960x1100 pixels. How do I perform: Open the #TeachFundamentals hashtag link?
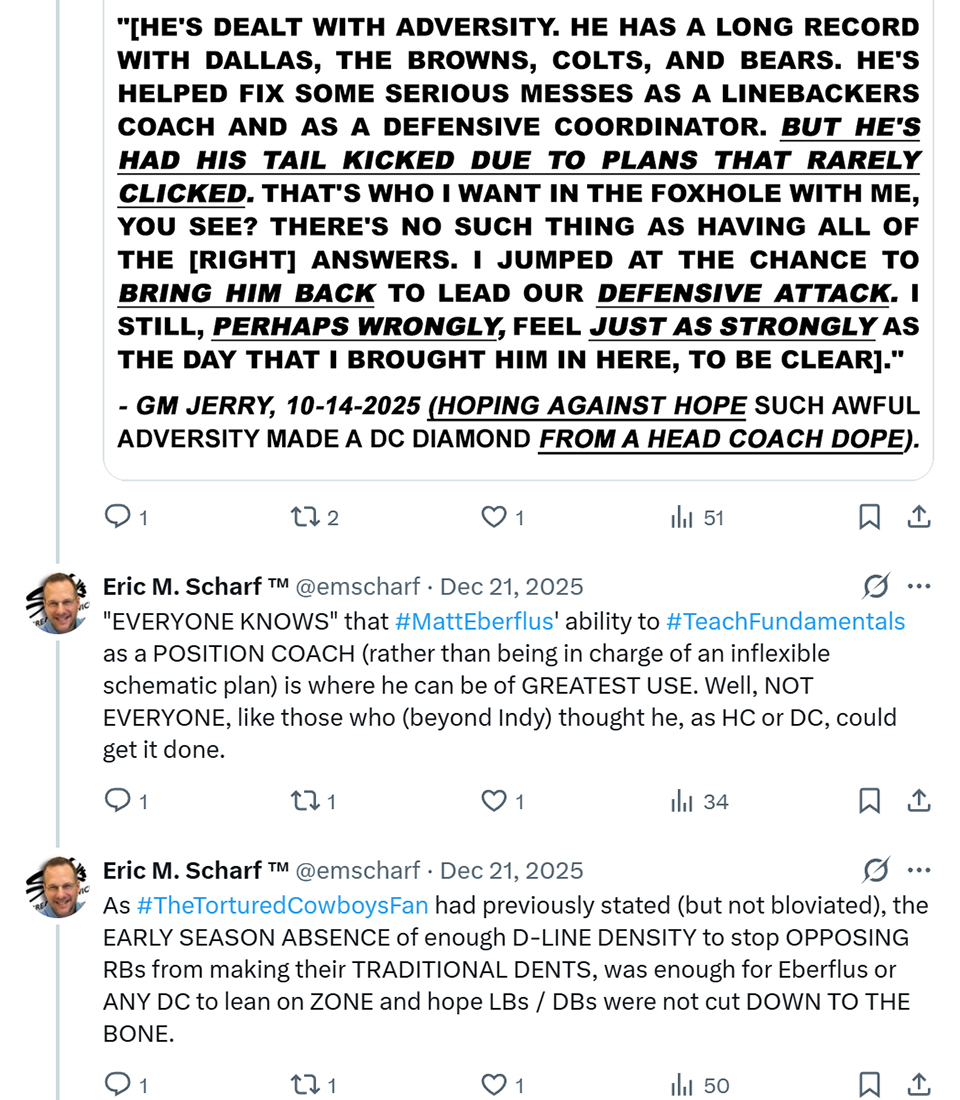click(785, 621)
